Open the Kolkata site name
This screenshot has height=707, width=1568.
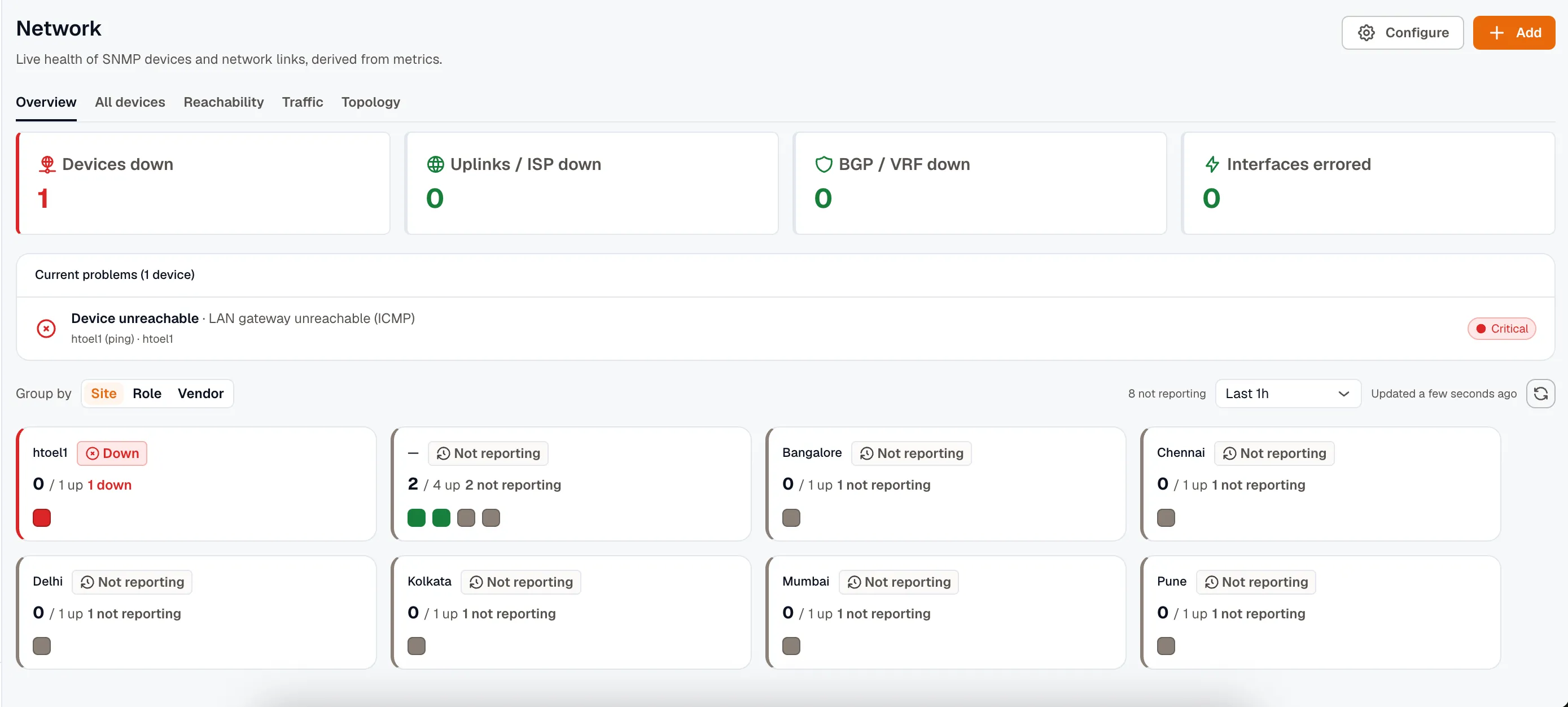(429, 582)
